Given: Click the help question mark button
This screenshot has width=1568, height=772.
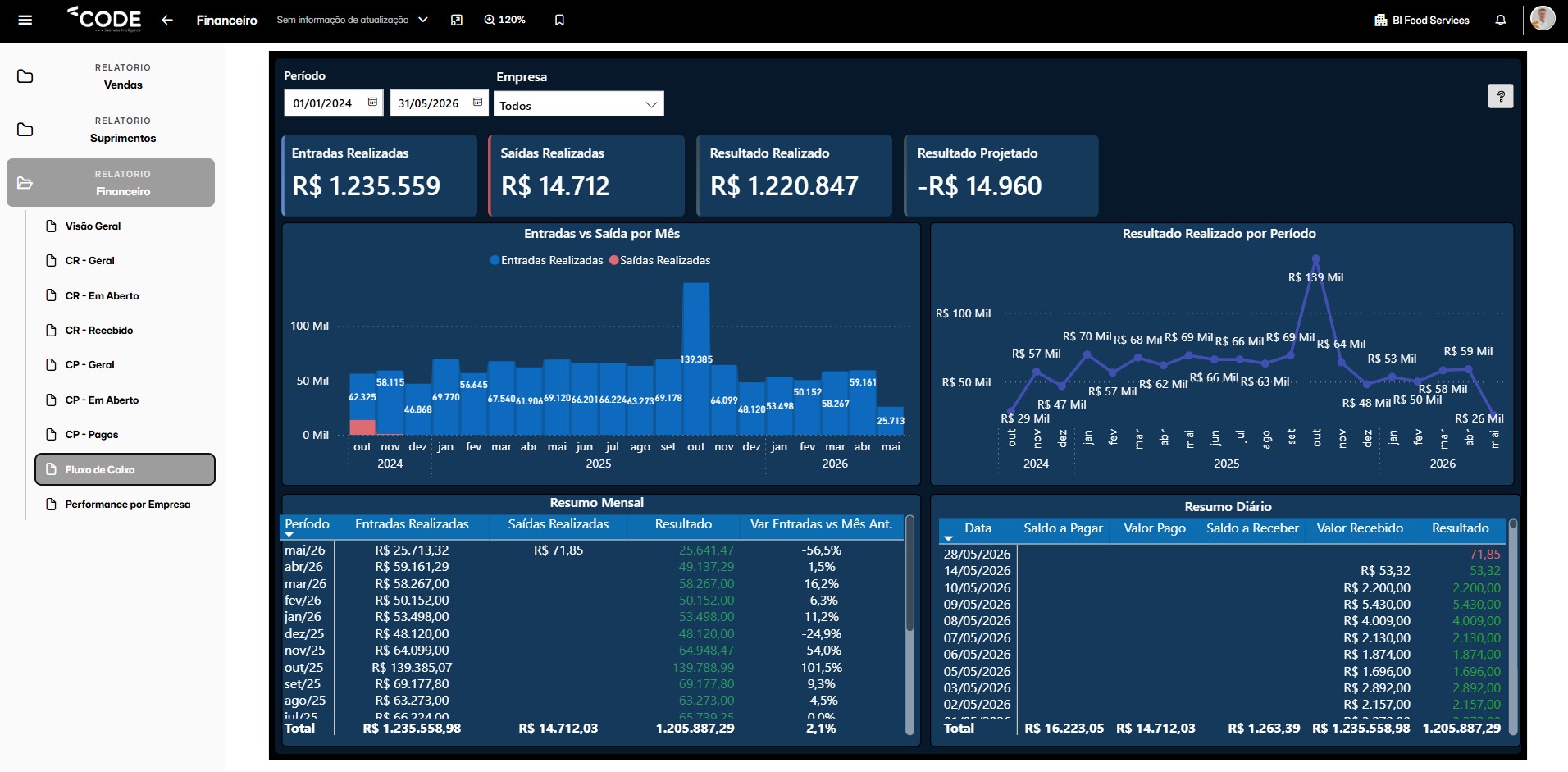Looking at the screenshot, I should [x=1501, y=96].
